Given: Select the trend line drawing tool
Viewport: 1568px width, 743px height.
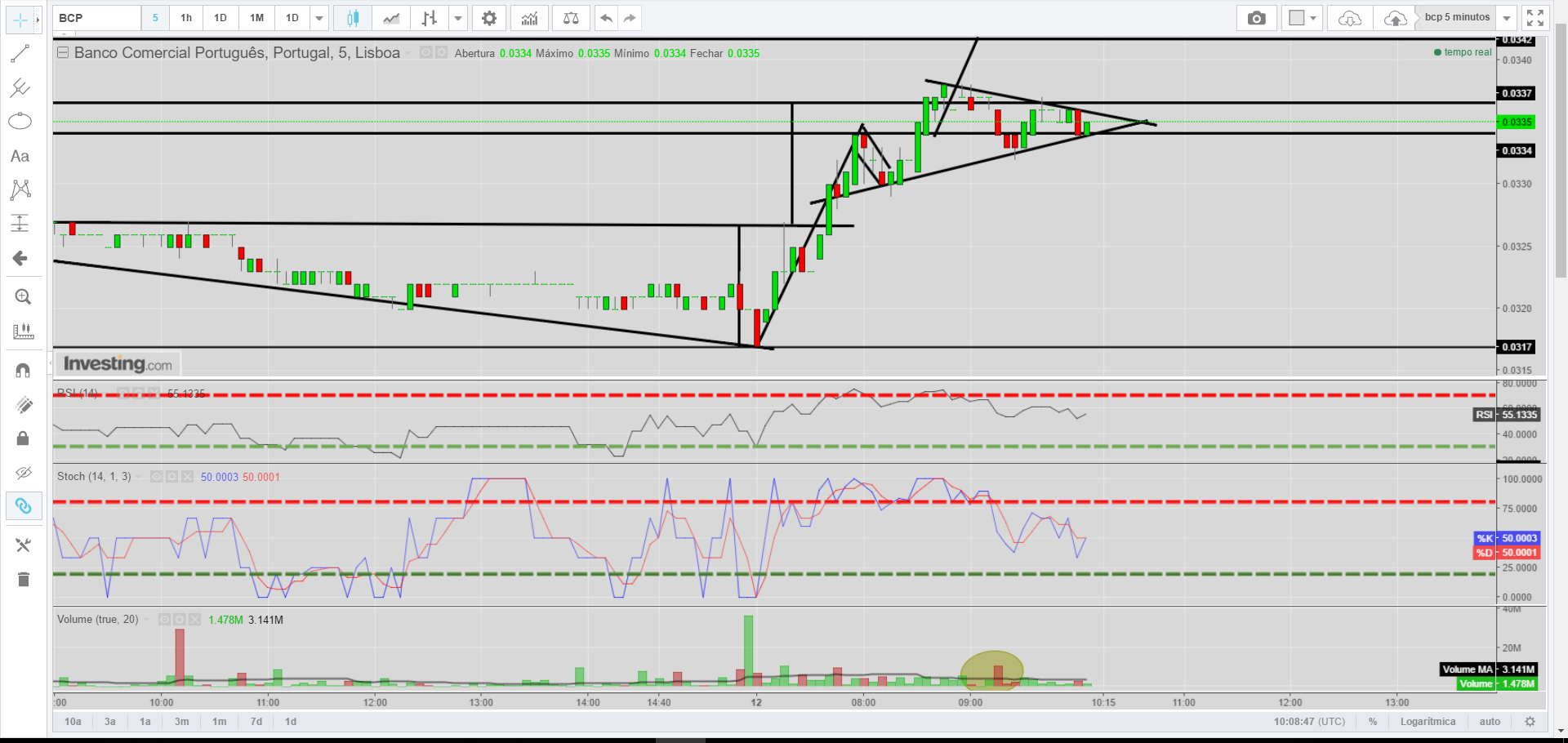Looking at the screenshot, I should point(20,54).
